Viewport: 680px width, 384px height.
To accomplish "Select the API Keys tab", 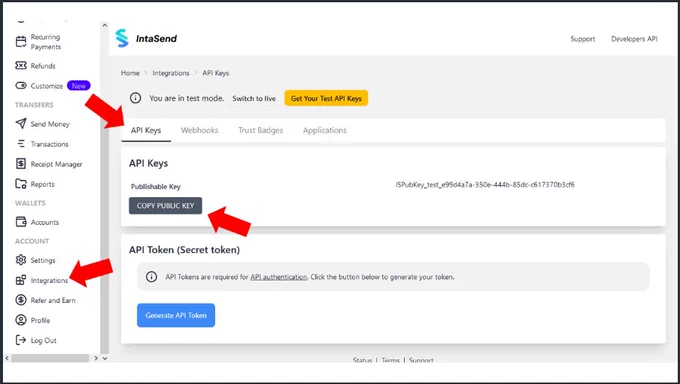I will (146, 130).
